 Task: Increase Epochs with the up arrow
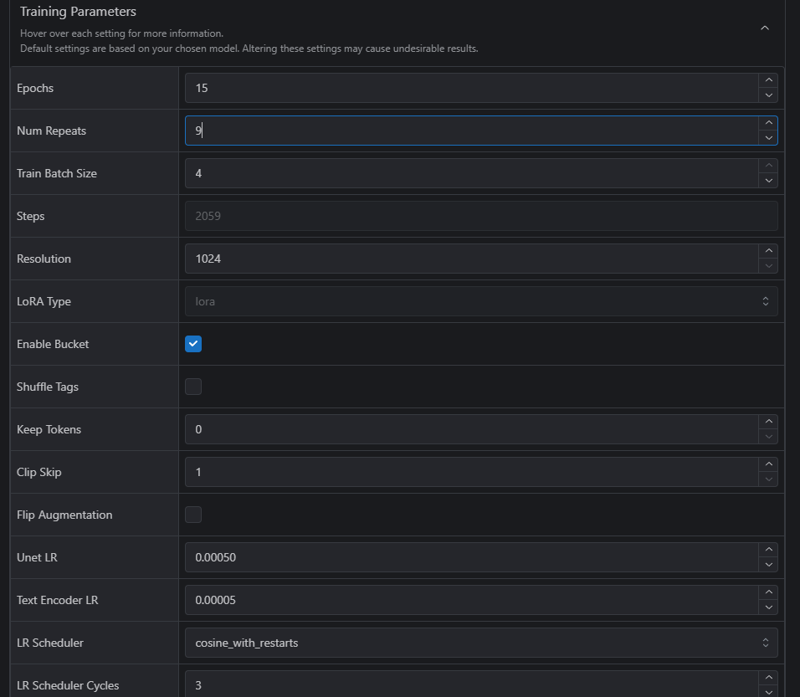pyautogui.click(x=768, y=80)
